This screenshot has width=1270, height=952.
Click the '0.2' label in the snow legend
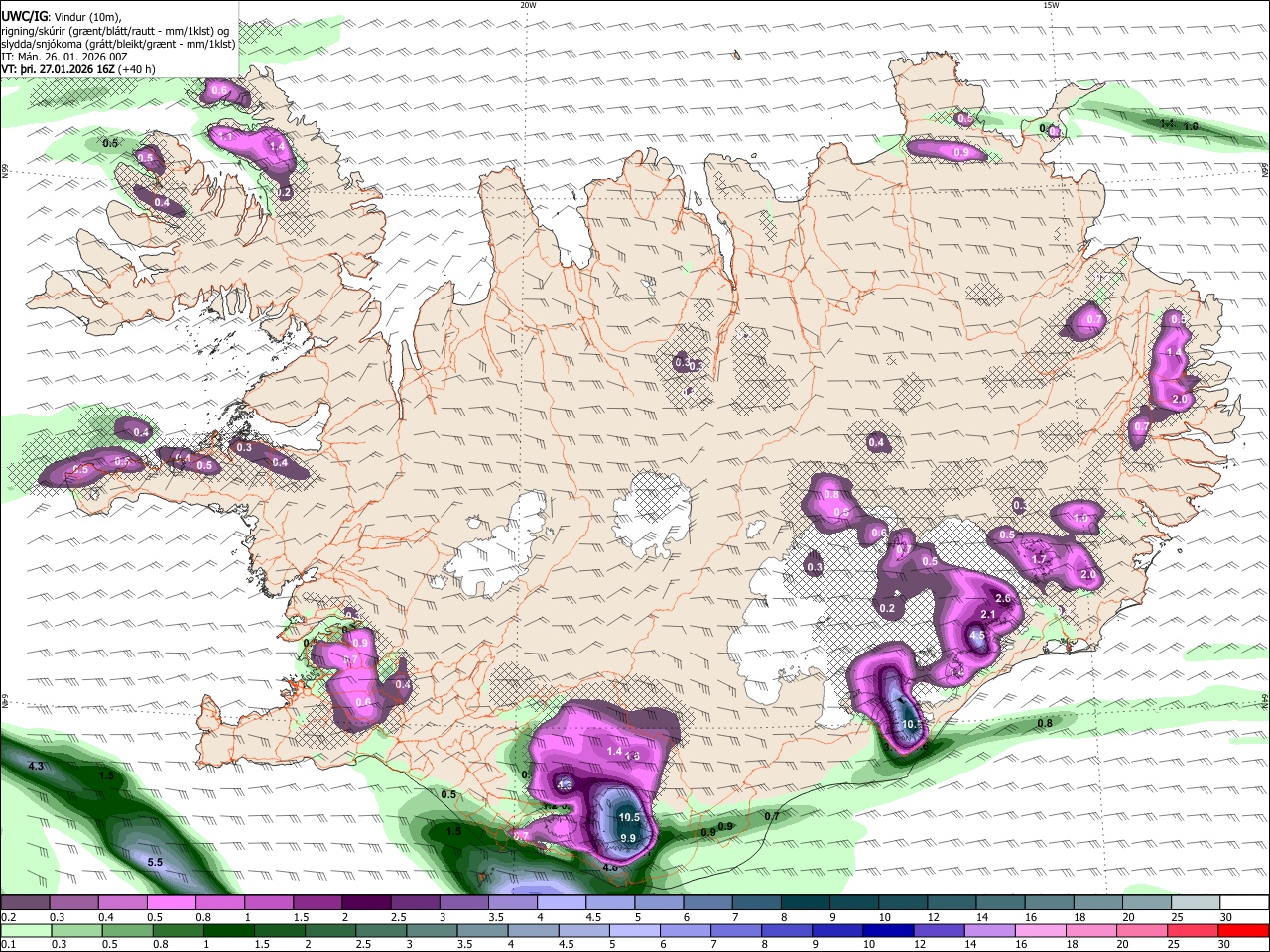coord(8,917)
